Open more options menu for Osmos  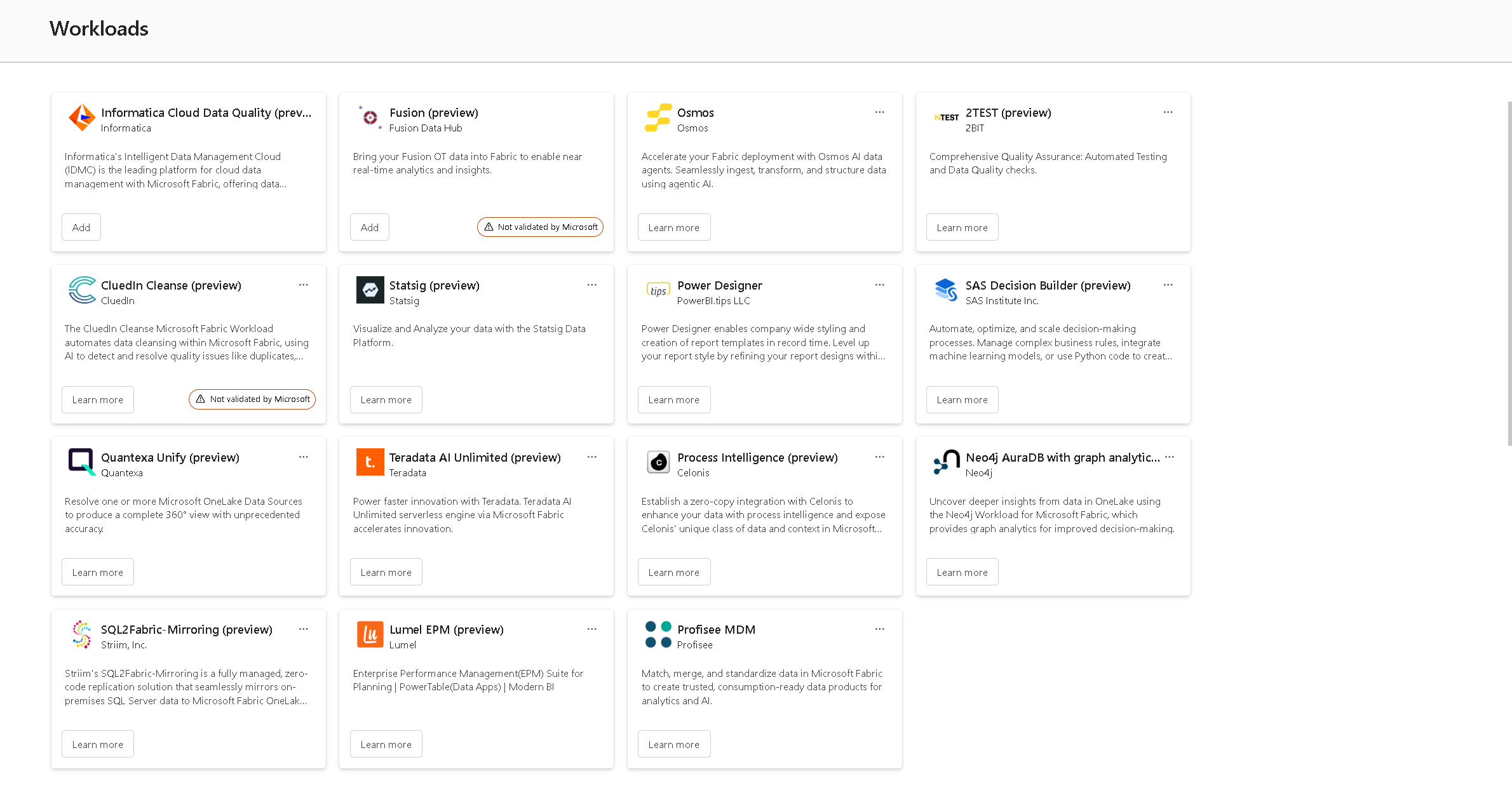pos(879,112)
